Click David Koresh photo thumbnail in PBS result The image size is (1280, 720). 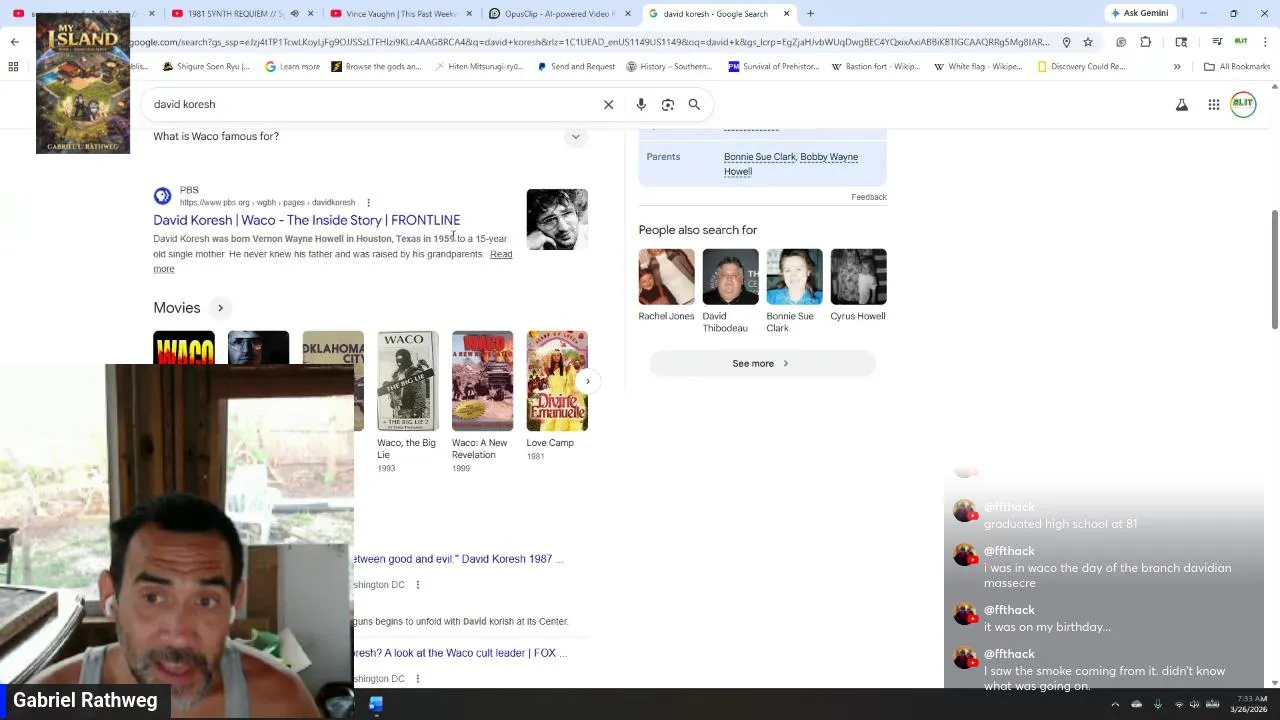coord(557,219)
